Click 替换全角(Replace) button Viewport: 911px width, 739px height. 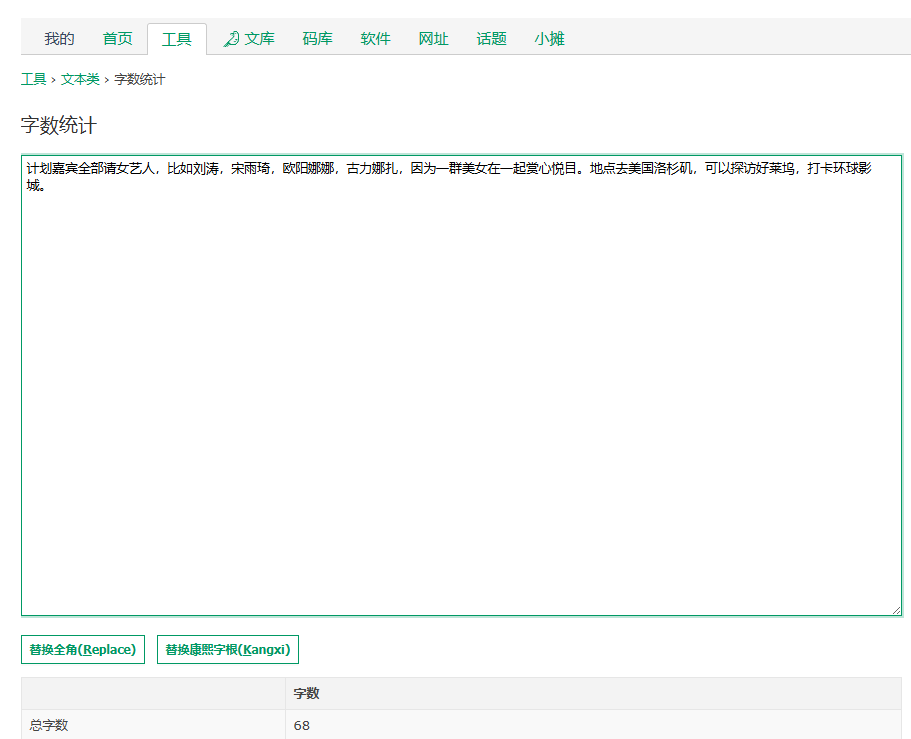pyautogui.click(x=83, y=650)
